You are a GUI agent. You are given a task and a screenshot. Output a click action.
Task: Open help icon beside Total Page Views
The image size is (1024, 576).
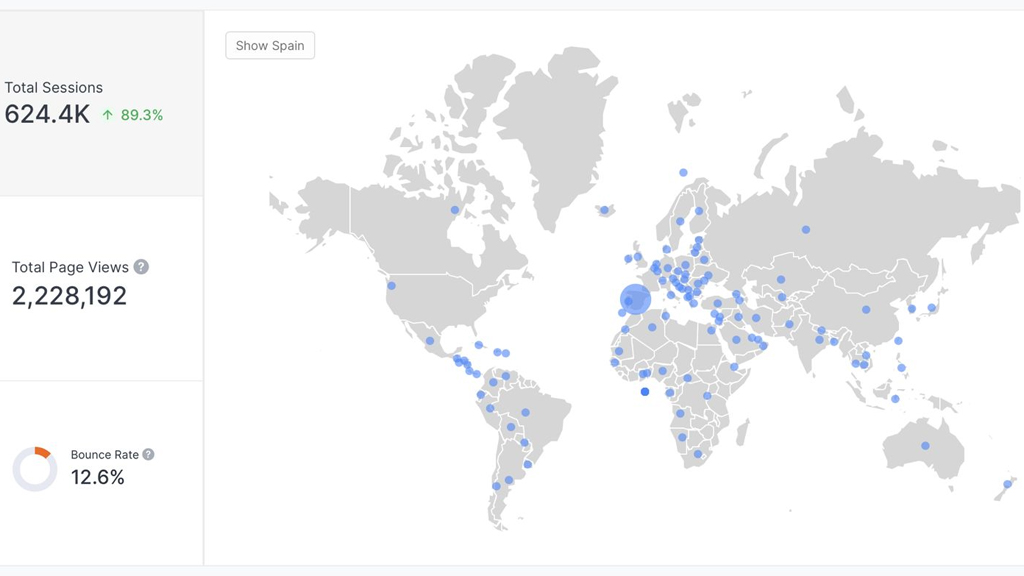[141, 267]
